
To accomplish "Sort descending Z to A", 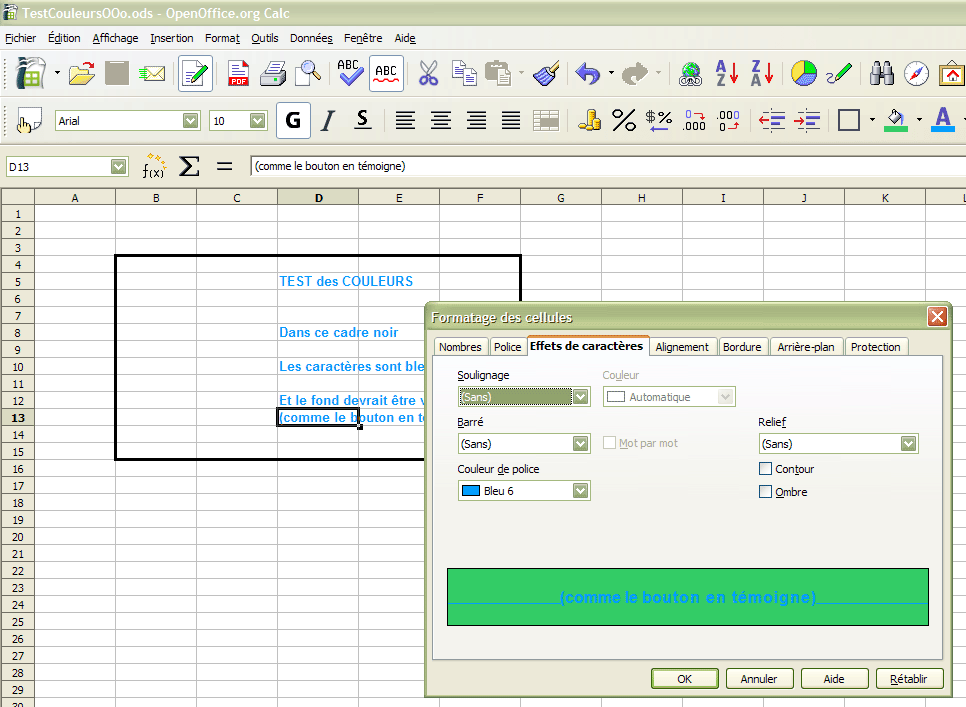I will pos(762,73).
